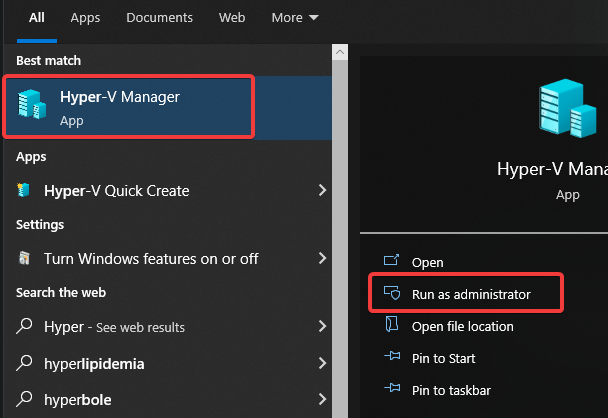This screenshot has width=608, height=418.
Task: Expand the Hyper web result chevron
Action: pyautogui.click(x=322, y=326)
